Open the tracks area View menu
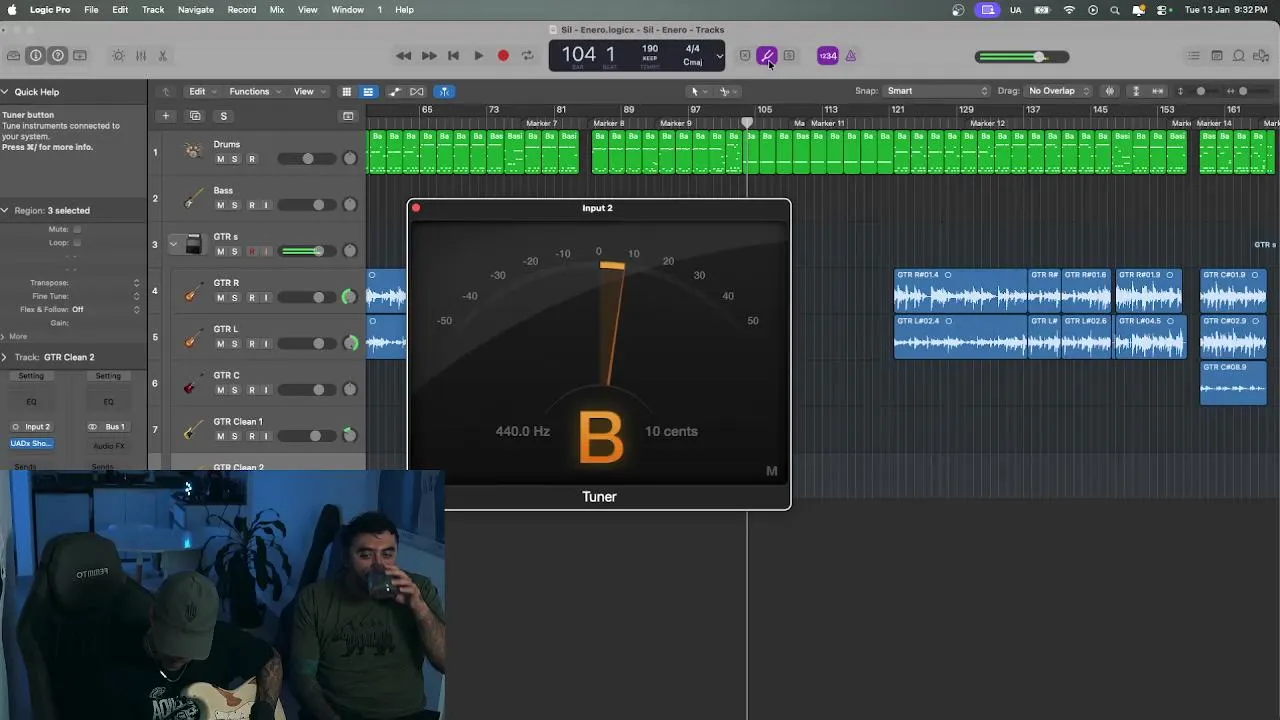 coord(308,91)
